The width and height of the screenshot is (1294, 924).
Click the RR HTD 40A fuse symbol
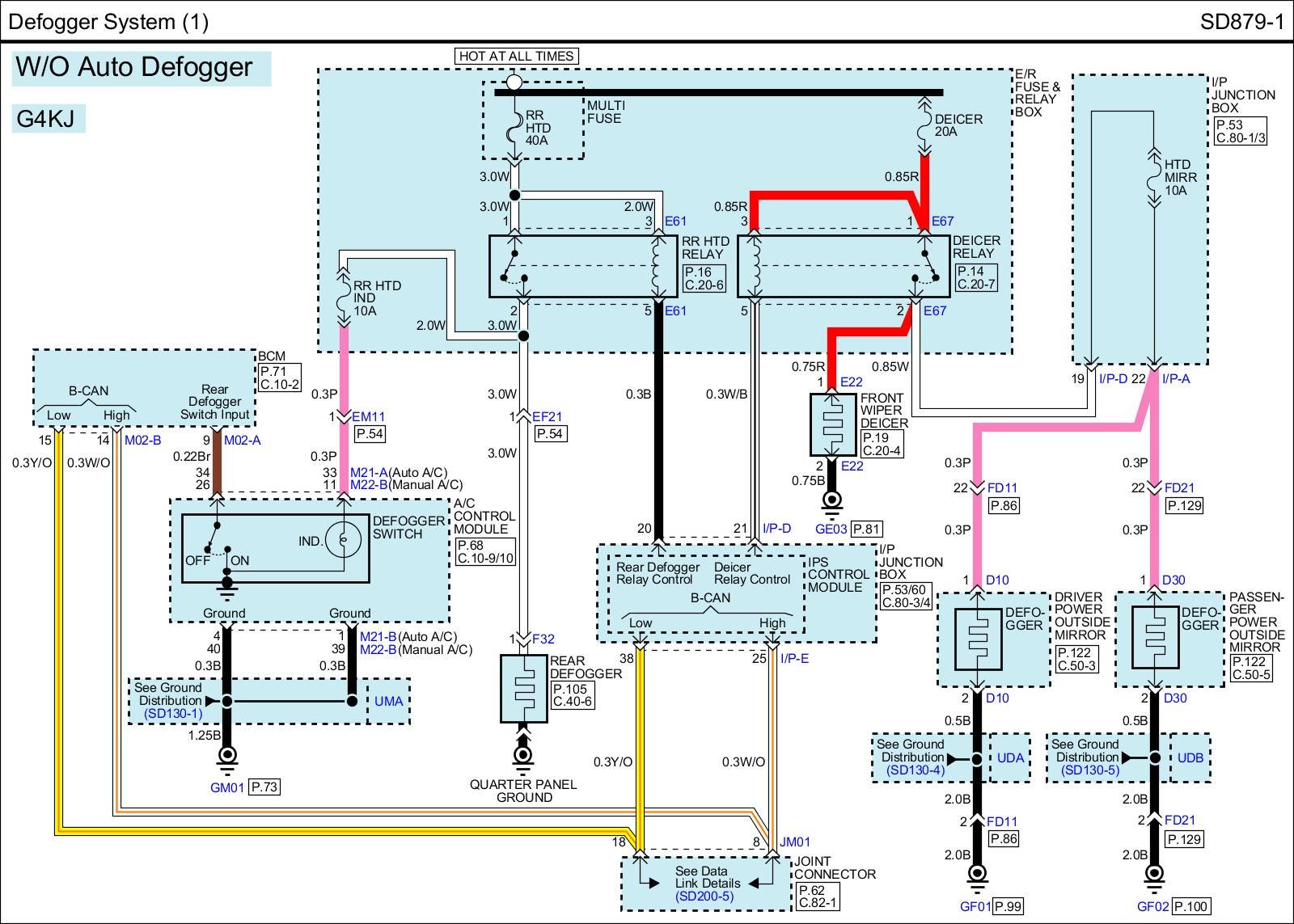[514, 128]
